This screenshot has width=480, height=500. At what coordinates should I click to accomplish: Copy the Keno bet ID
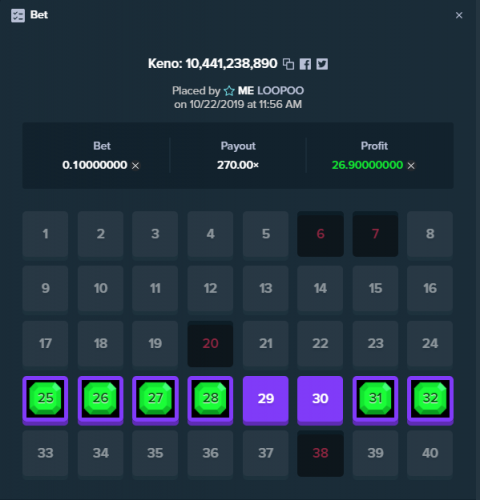tap(289, 64)
